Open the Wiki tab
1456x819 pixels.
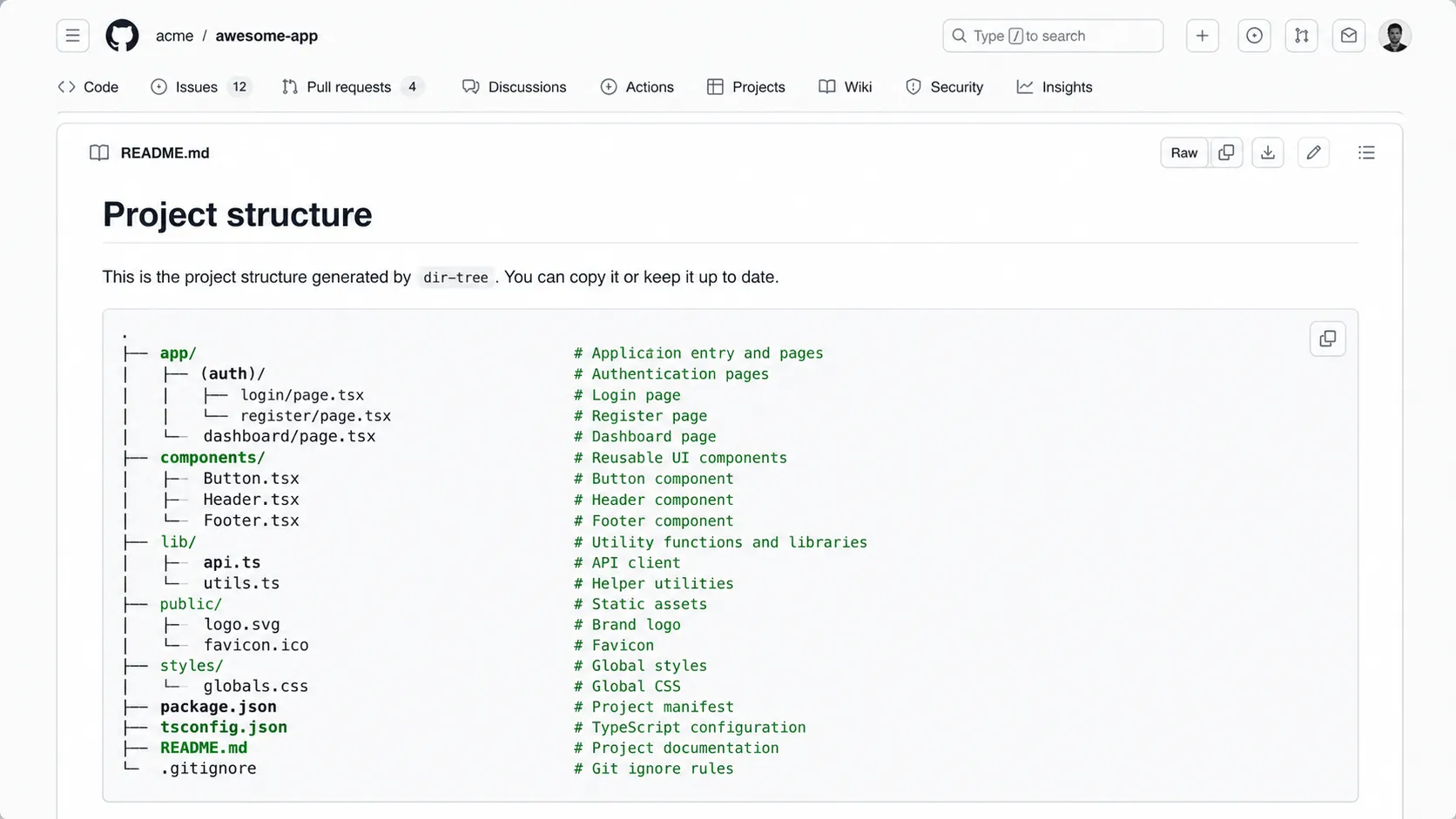(x=844, y=87)
